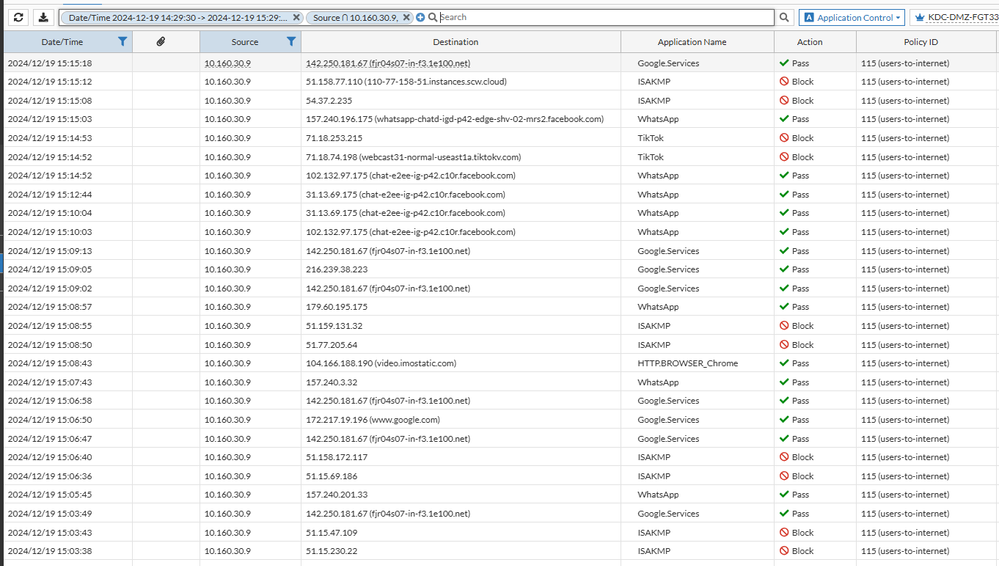Click into the Search filter field
Image resolution: width=999 pixels, height=566 pixels.
pos(605,17)
